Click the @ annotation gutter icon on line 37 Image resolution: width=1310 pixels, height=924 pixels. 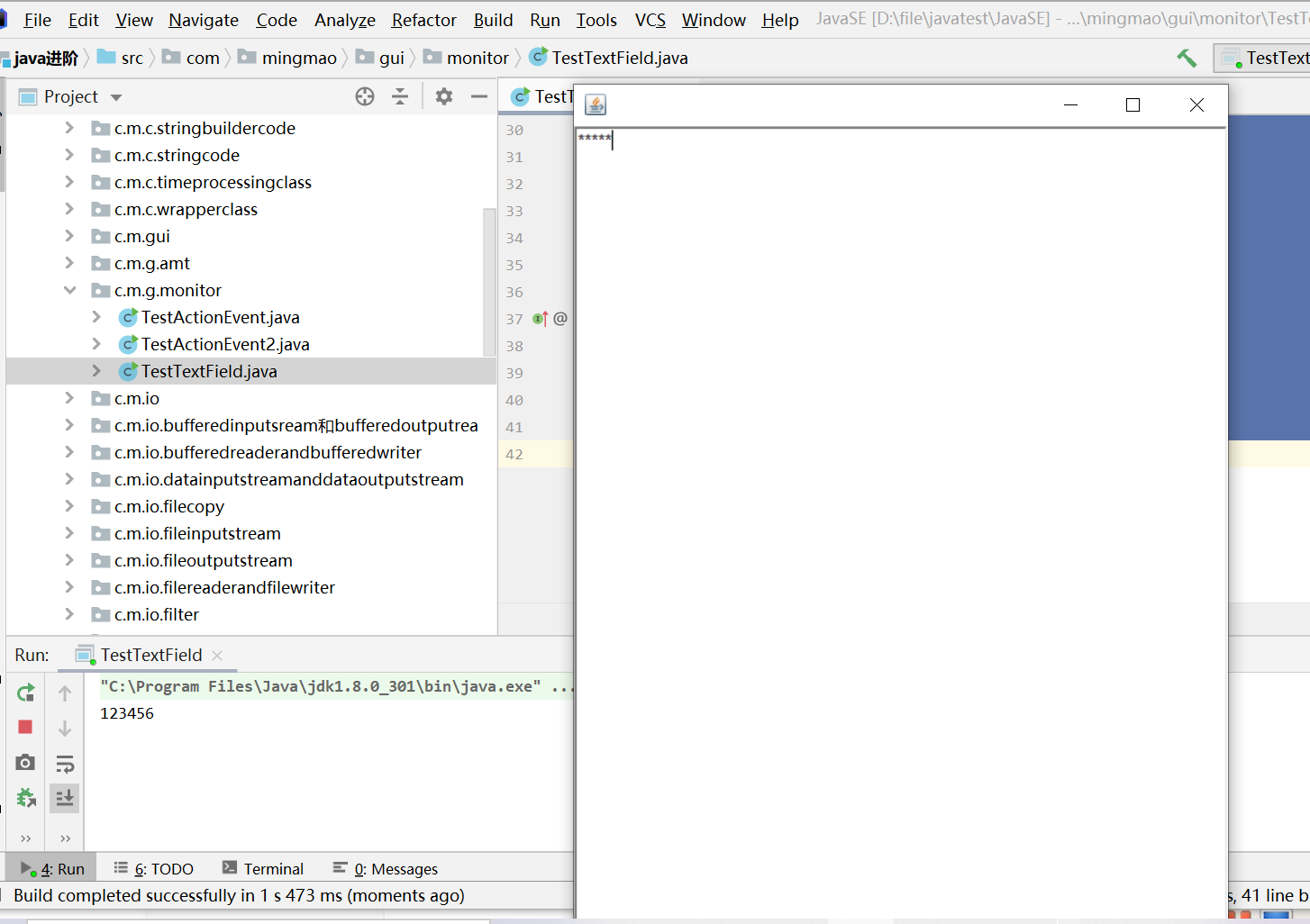(x=560, y=319)
